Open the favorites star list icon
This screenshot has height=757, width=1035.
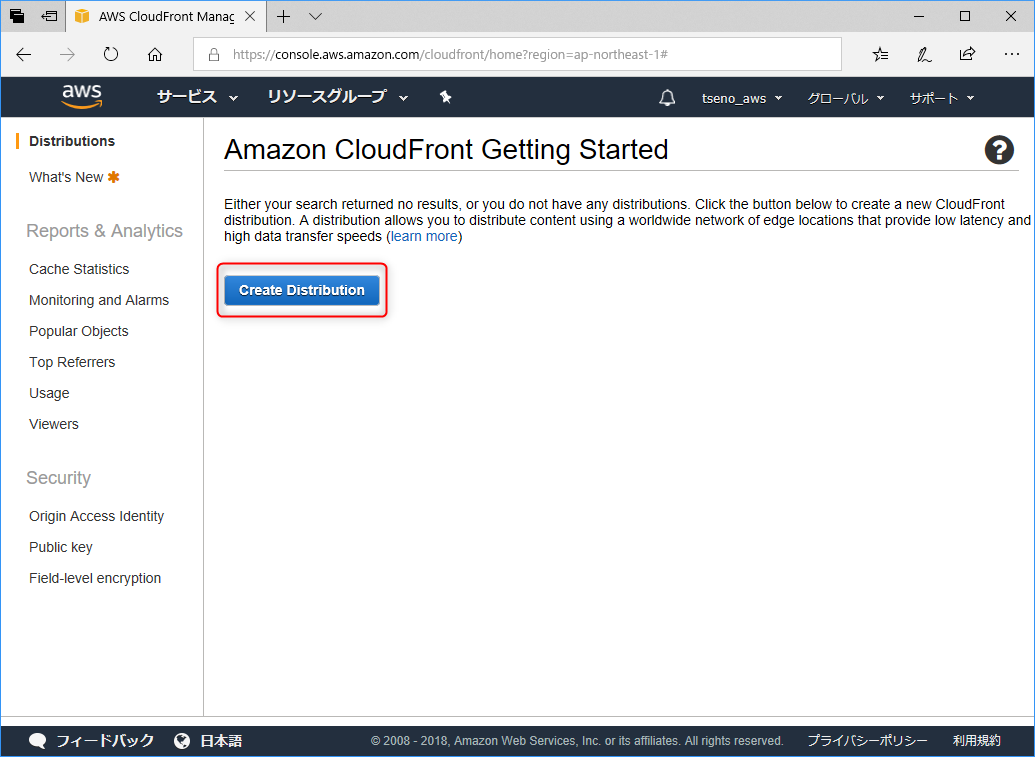[x=880, y=54]
